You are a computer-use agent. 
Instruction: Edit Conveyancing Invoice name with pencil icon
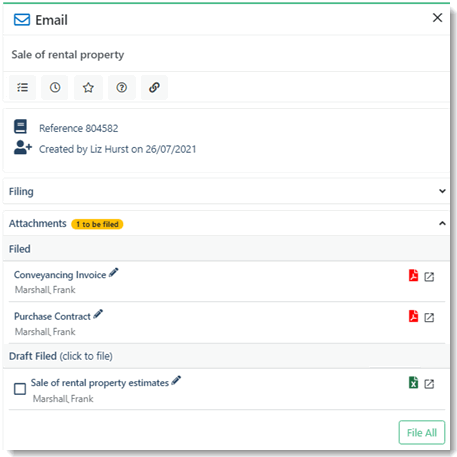pos(114,273)
